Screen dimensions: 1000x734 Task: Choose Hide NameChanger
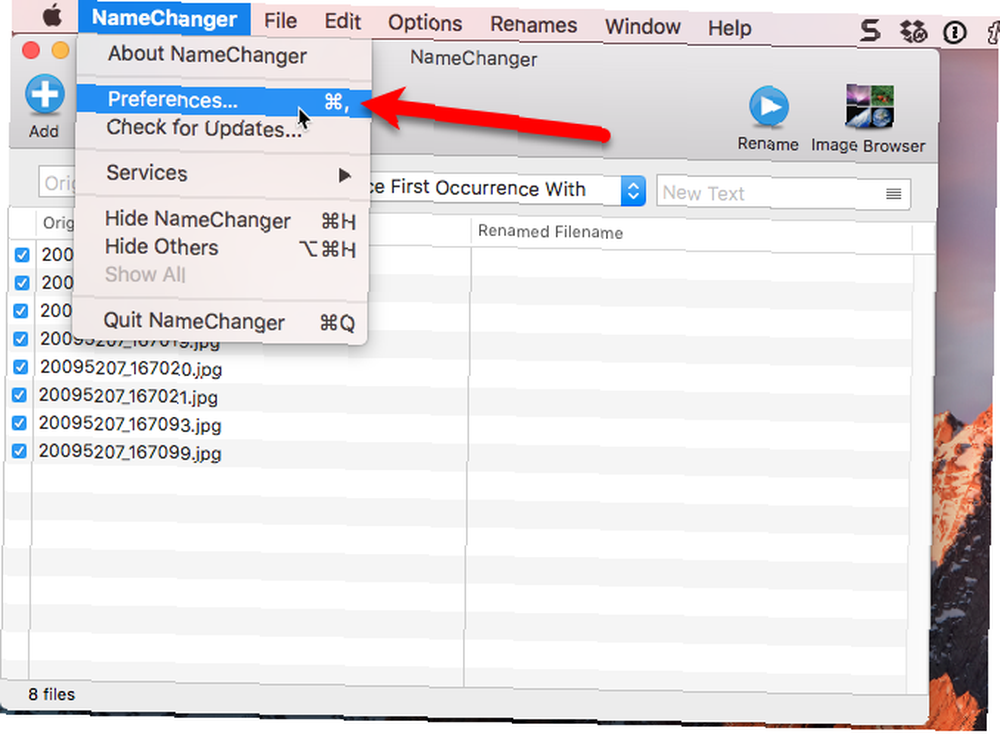[221, 220]
